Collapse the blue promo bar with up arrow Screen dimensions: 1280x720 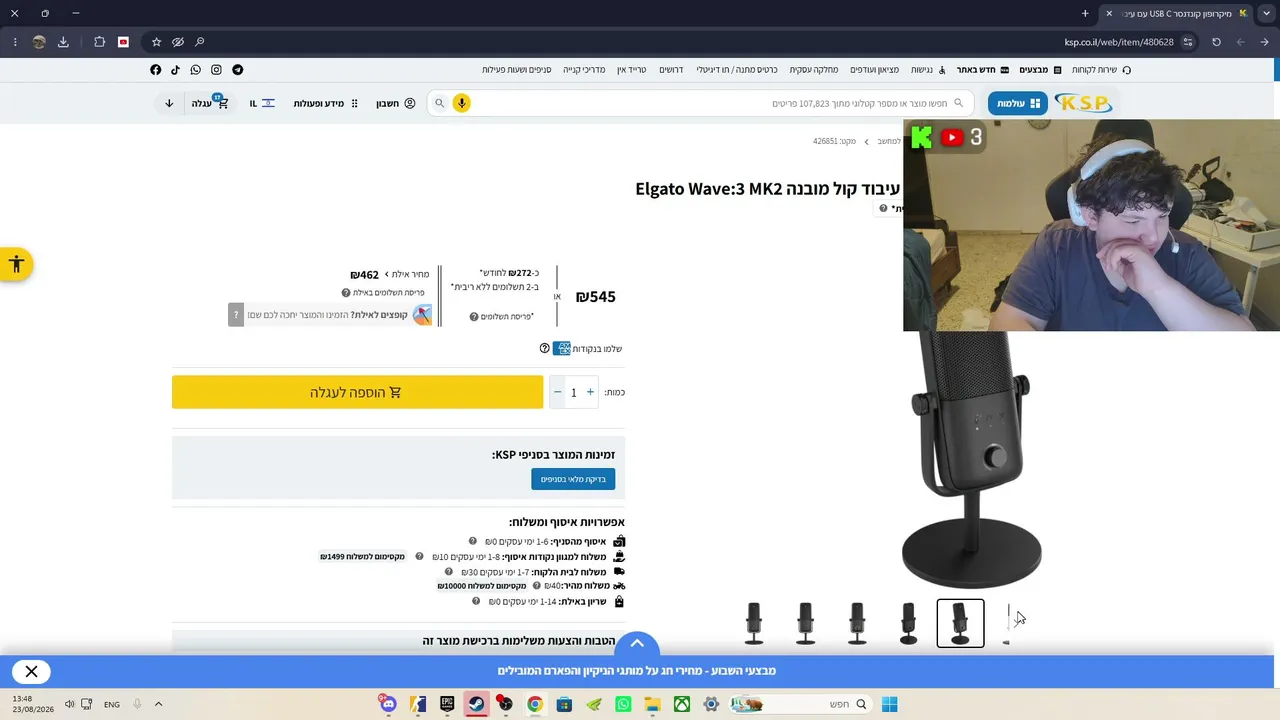point(637,644)
